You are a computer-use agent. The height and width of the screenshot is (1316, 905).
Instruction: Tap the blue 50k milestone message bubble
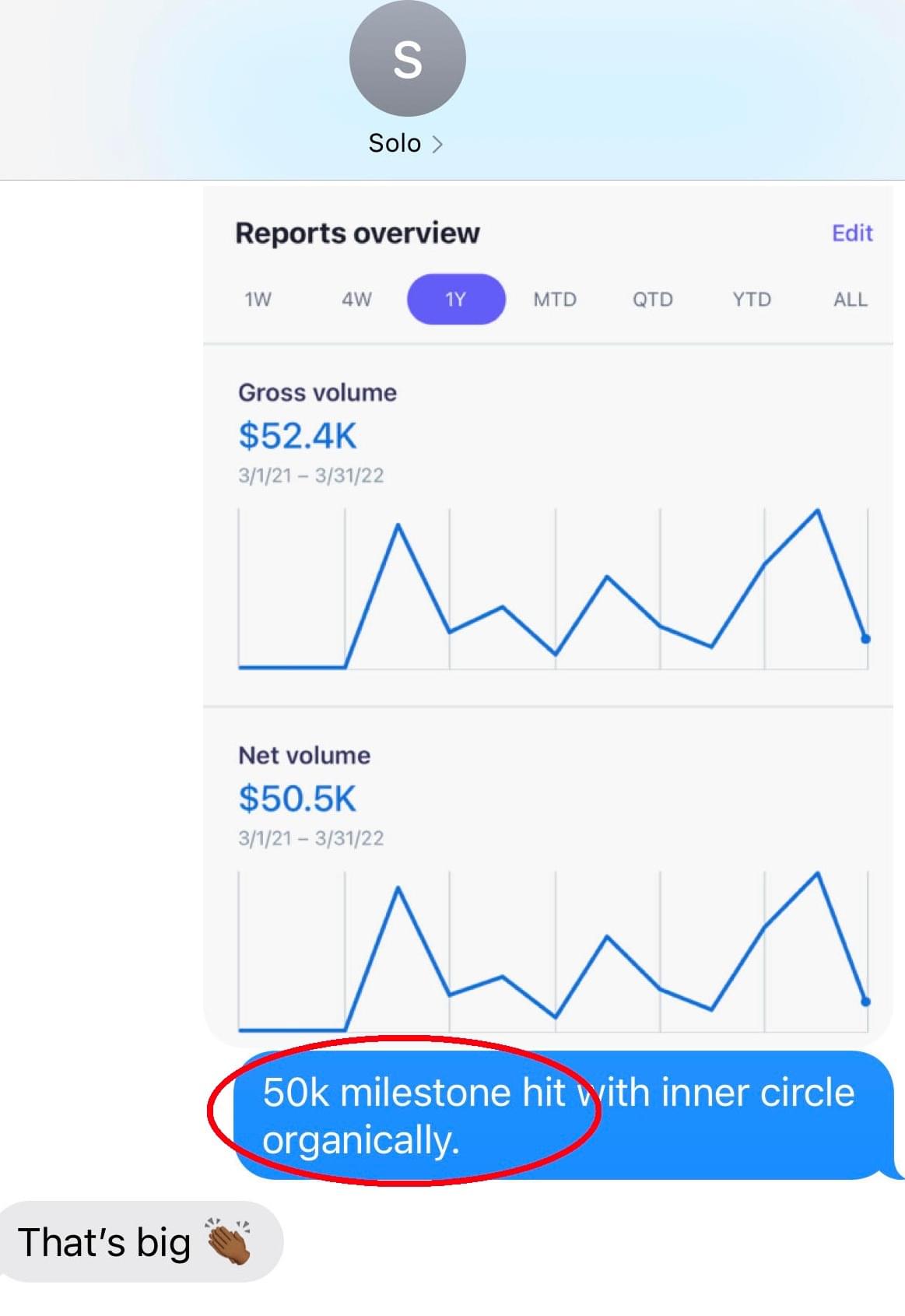(568, 1115)
